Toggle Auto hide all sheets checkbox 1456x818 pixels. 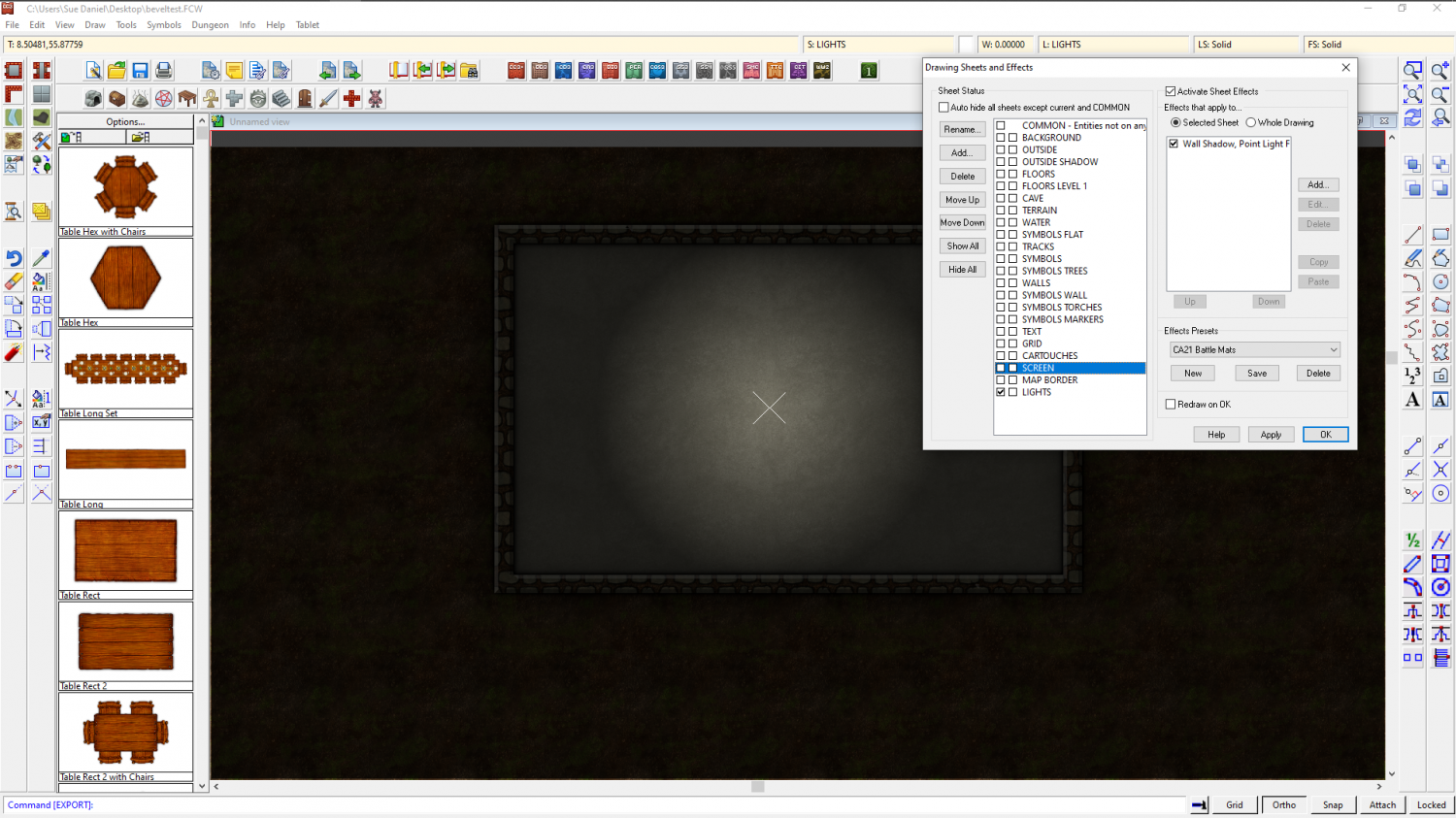pos(943,108)
